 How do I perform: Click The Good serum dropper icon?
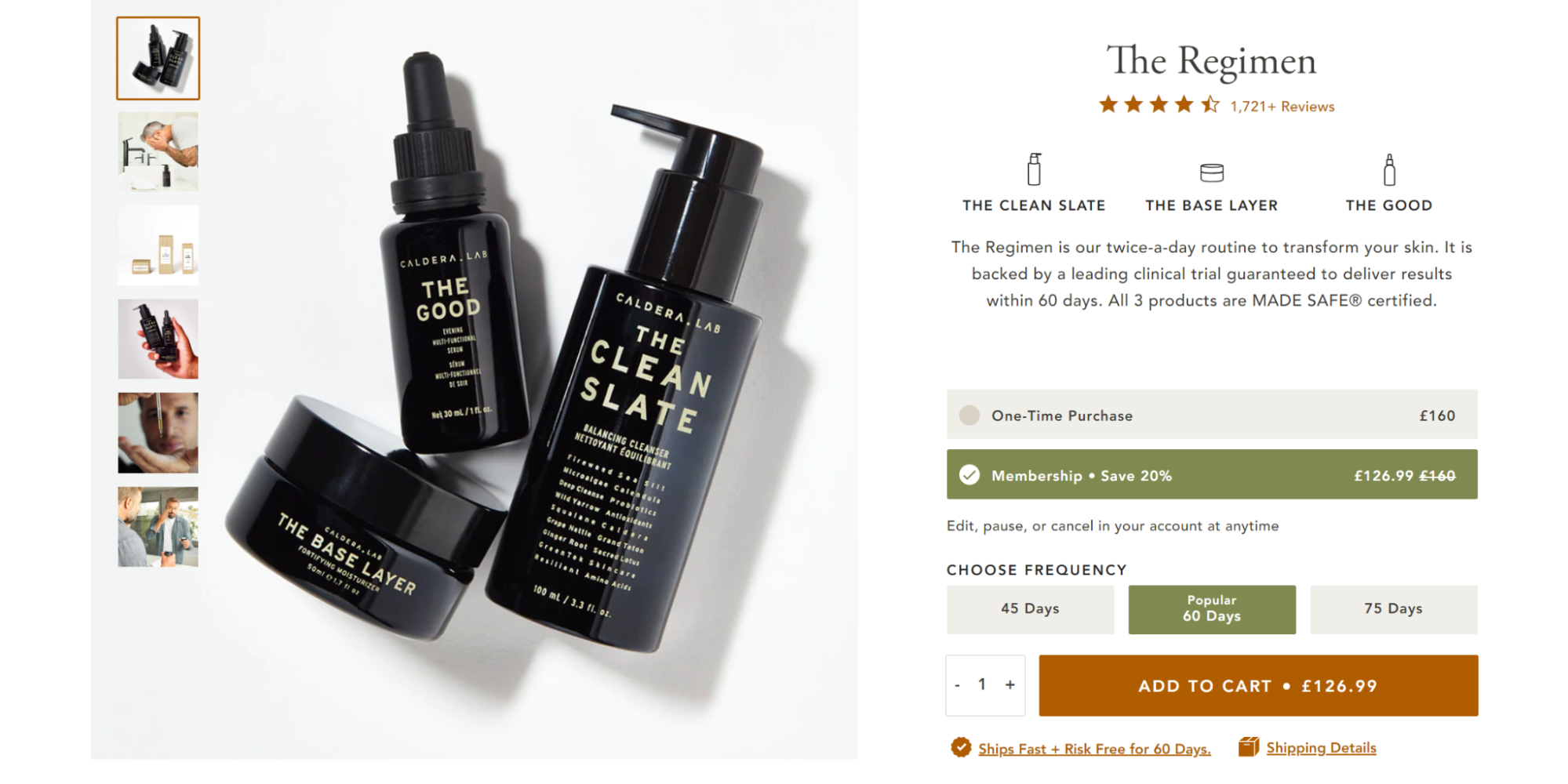tap(1389, 169)
